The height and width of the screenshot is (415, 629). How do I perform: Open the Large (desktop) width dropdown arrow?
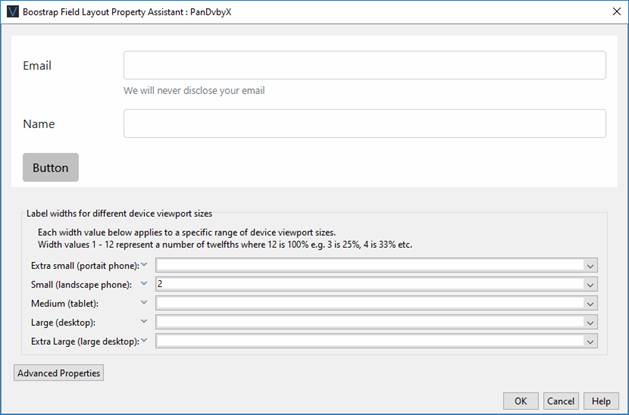590,322
